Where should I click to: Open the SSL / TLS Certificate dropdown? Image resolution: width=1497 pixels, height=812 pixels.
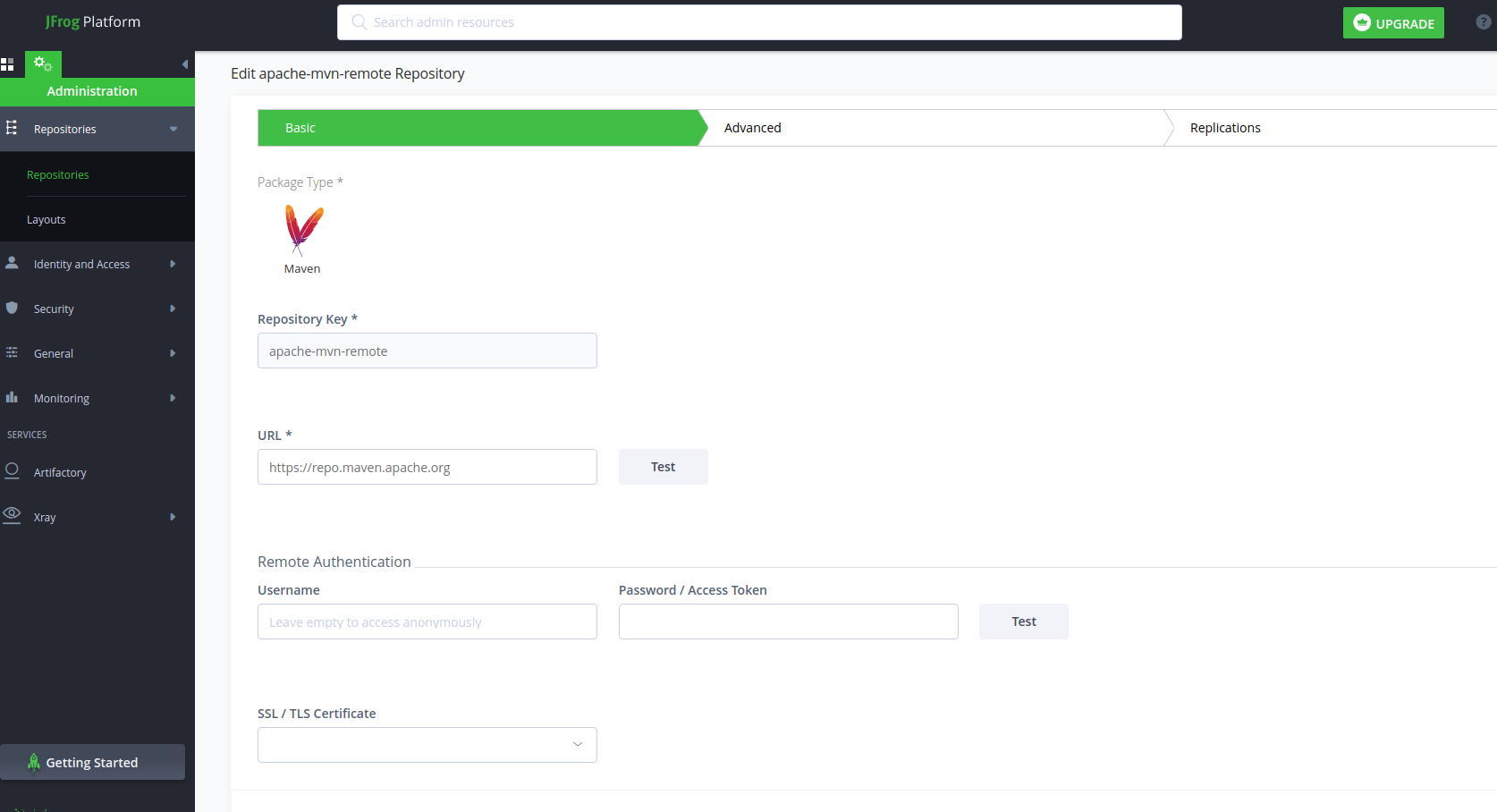pyautogui.click(x=427, y=745)
